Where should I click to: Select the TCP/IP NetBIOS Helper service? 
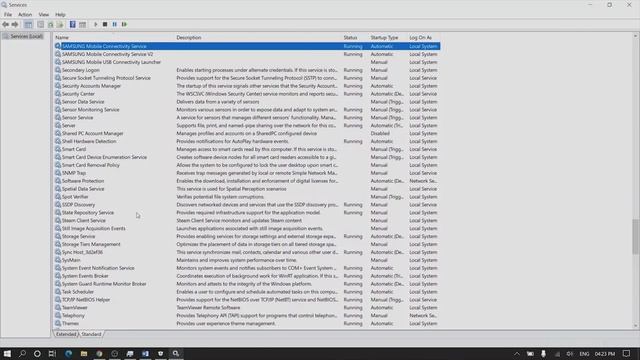click(247, 300)
